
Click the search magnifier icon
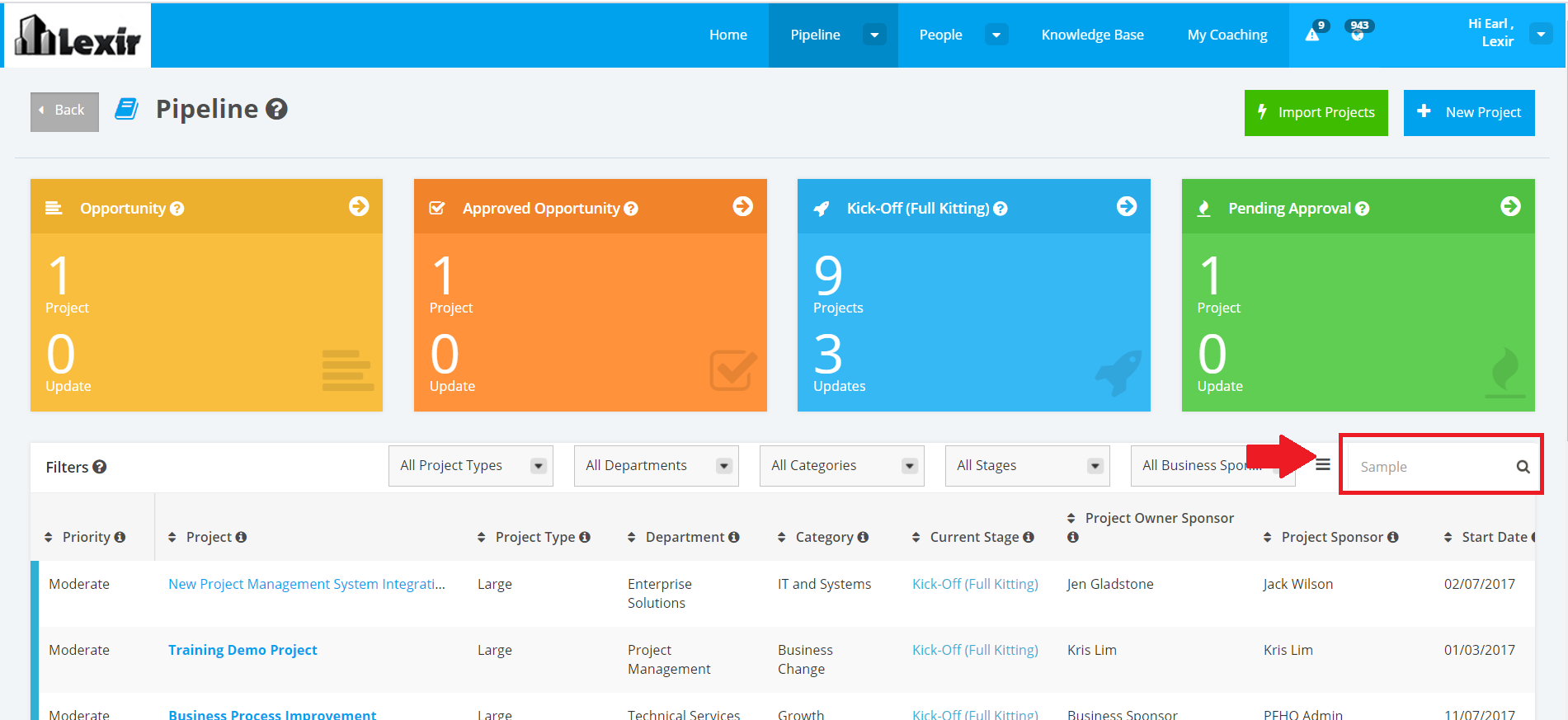coord(1523,467)
